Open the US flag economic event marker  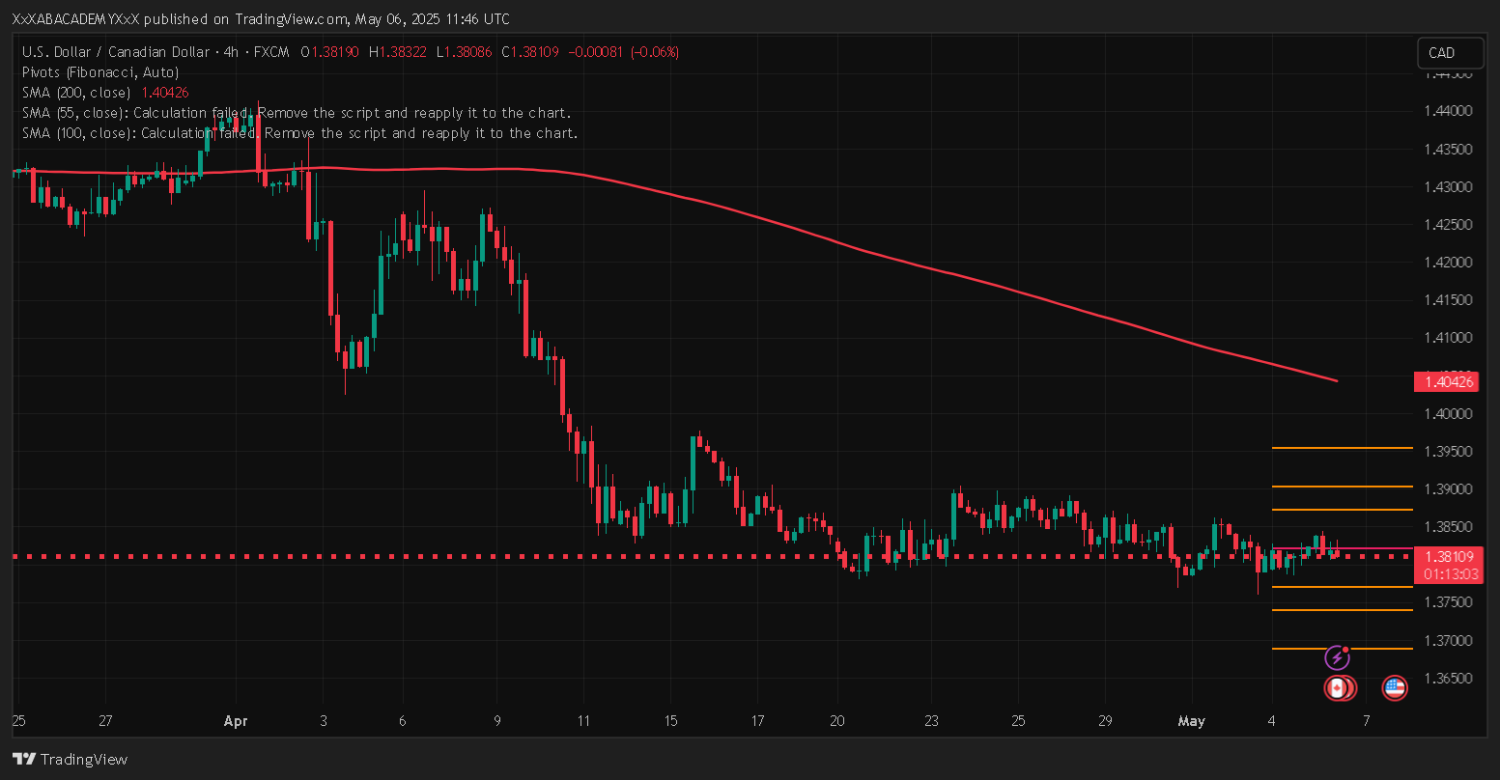(x=1394, y=688)
